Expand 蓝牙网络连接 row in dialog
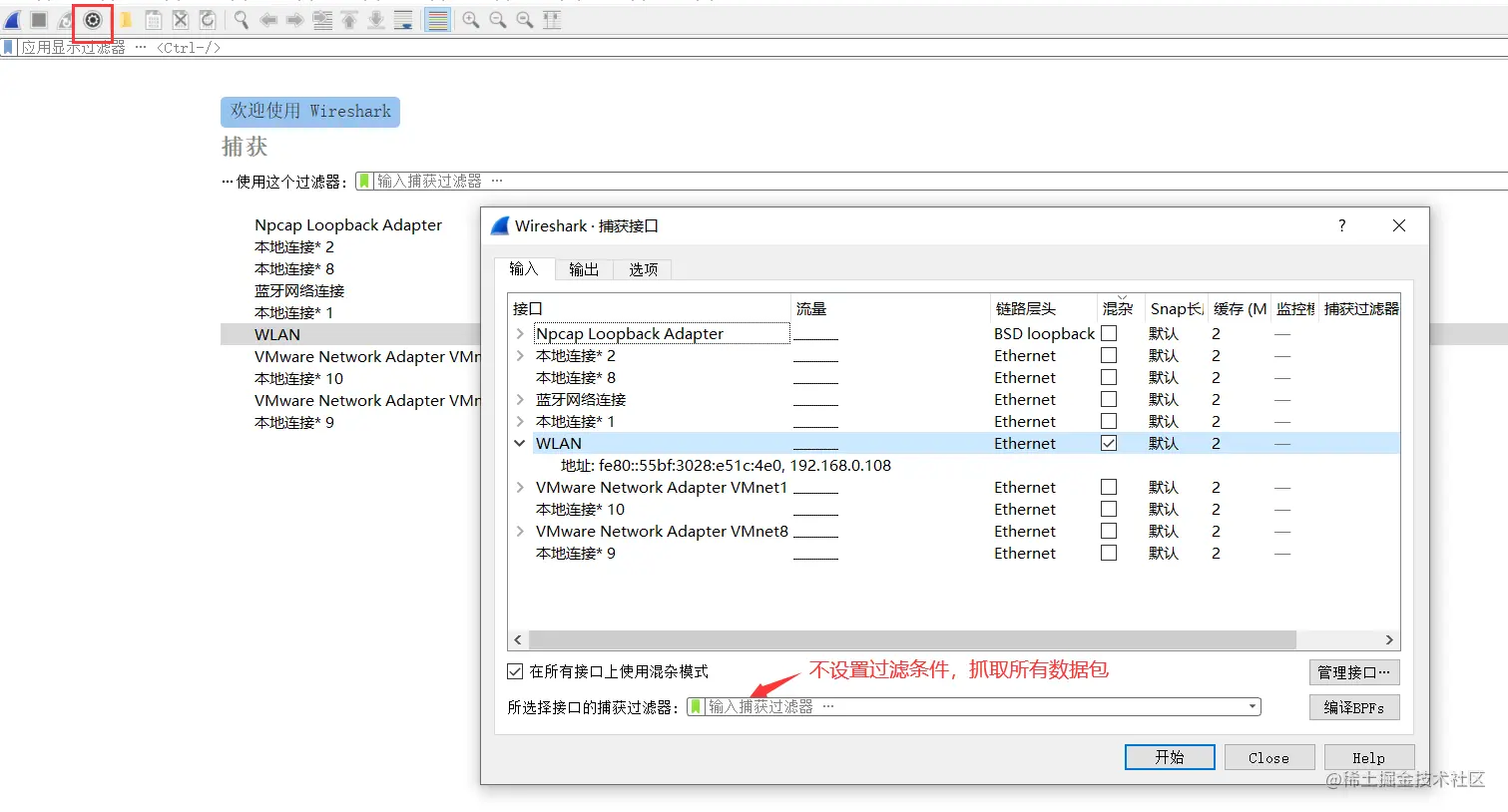The image size is (1508, 812). pyautogui.click(x=520, y=399)
